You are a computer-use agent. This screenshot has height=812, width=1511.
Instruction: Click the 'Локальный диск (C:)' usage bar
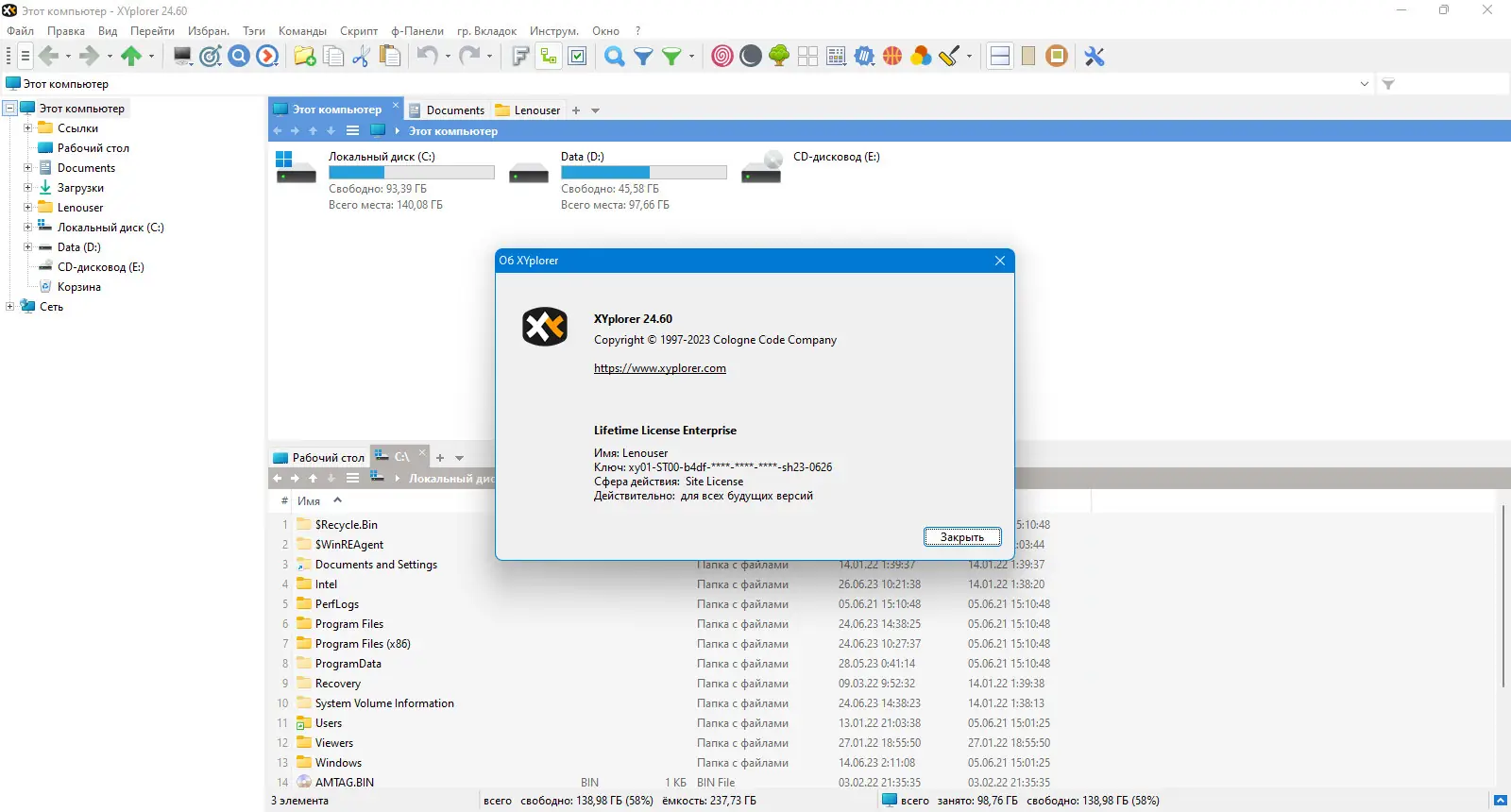pyautogui.click(x=412, y=173)
